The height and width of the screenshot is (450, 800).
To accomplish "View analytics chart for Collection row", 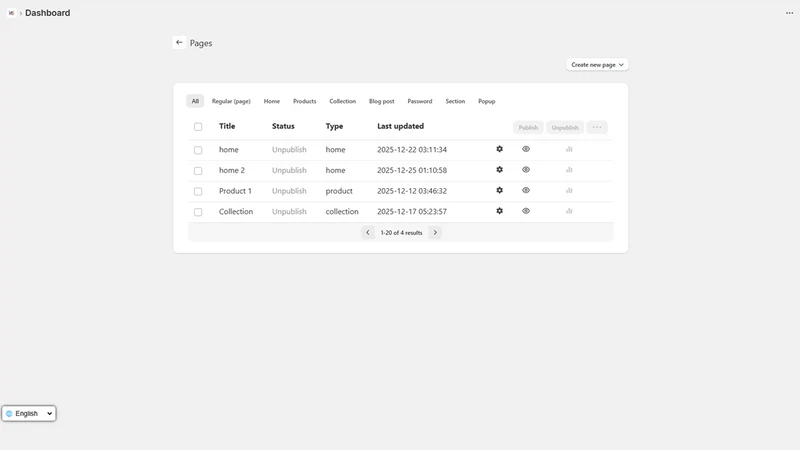I will 569,211.
